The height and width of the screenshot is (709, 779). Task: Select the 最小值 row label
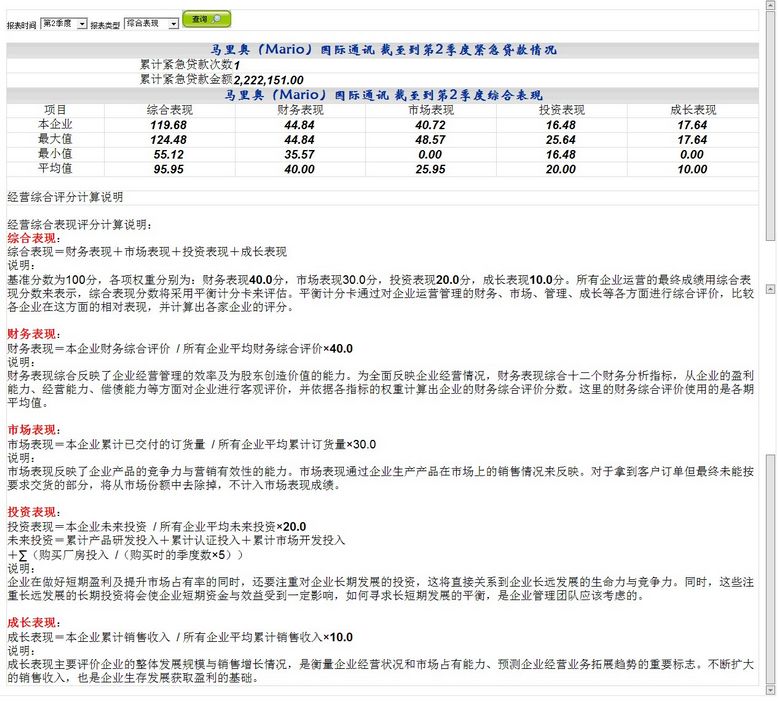tap(55, 154)
